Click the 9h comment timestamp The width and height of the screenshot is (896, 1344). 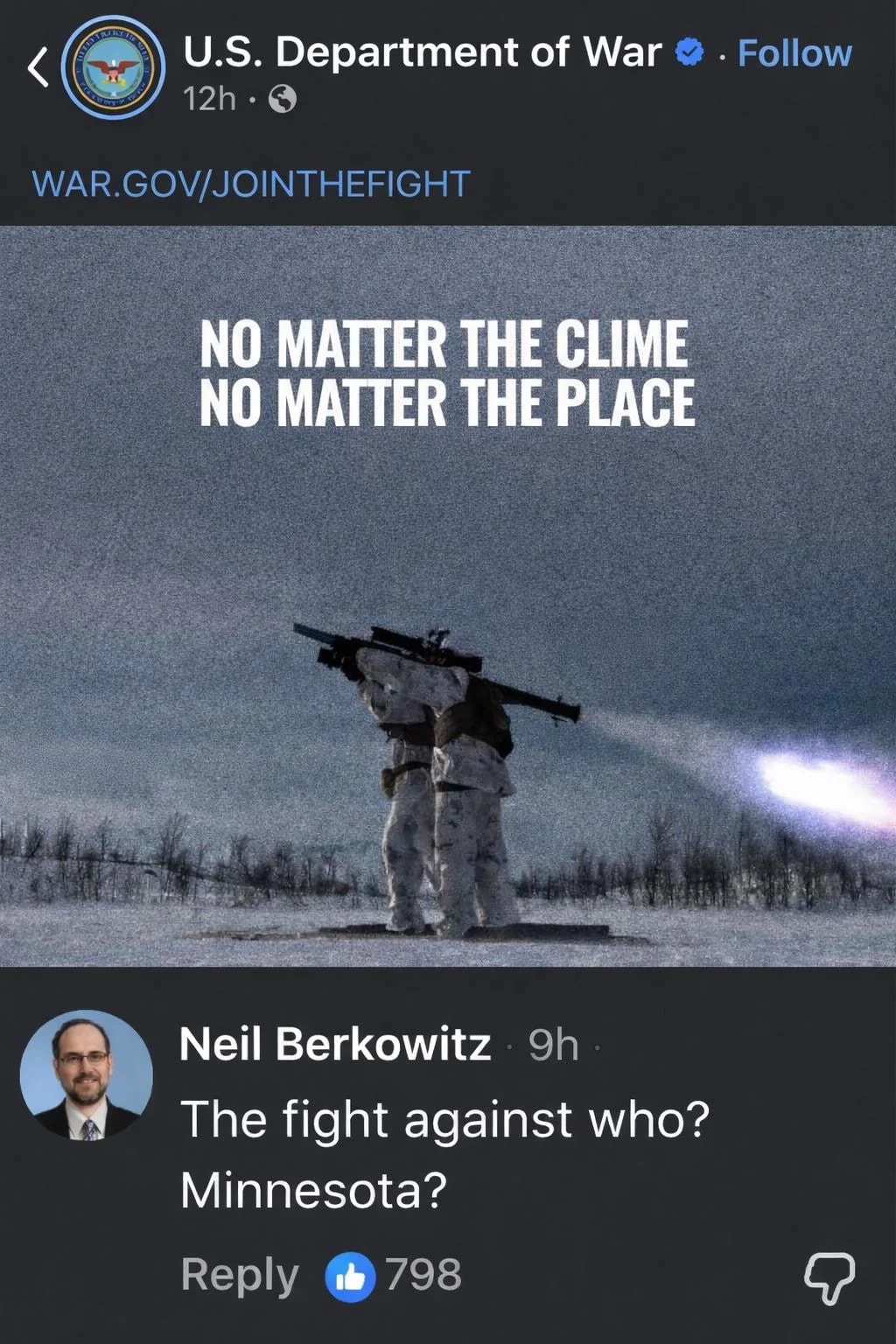coord(554,1045)
